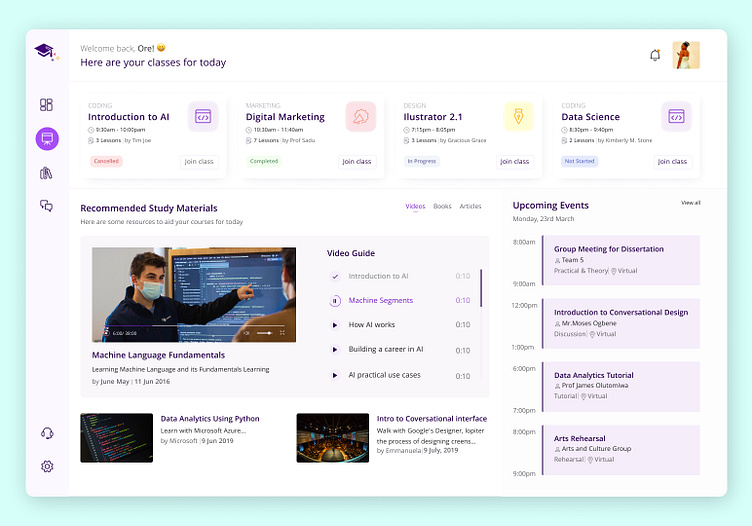Play Building a career in AI video
This screenshot has height=526, width=752.
tap(335, 350)
